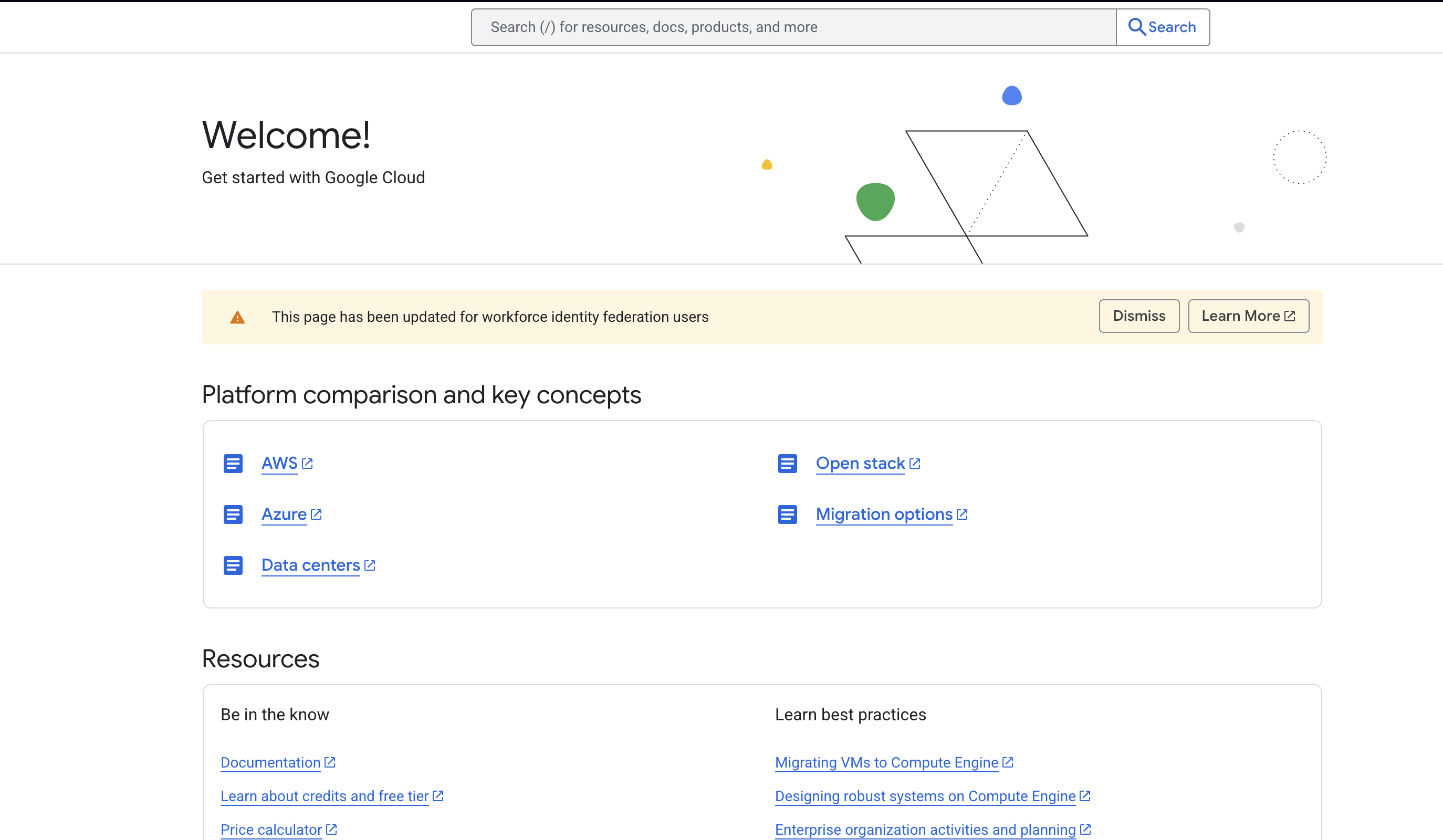Viewport: 1443px width, 840px height.
Task: Open the Documentation link
Action: [270, 762]
